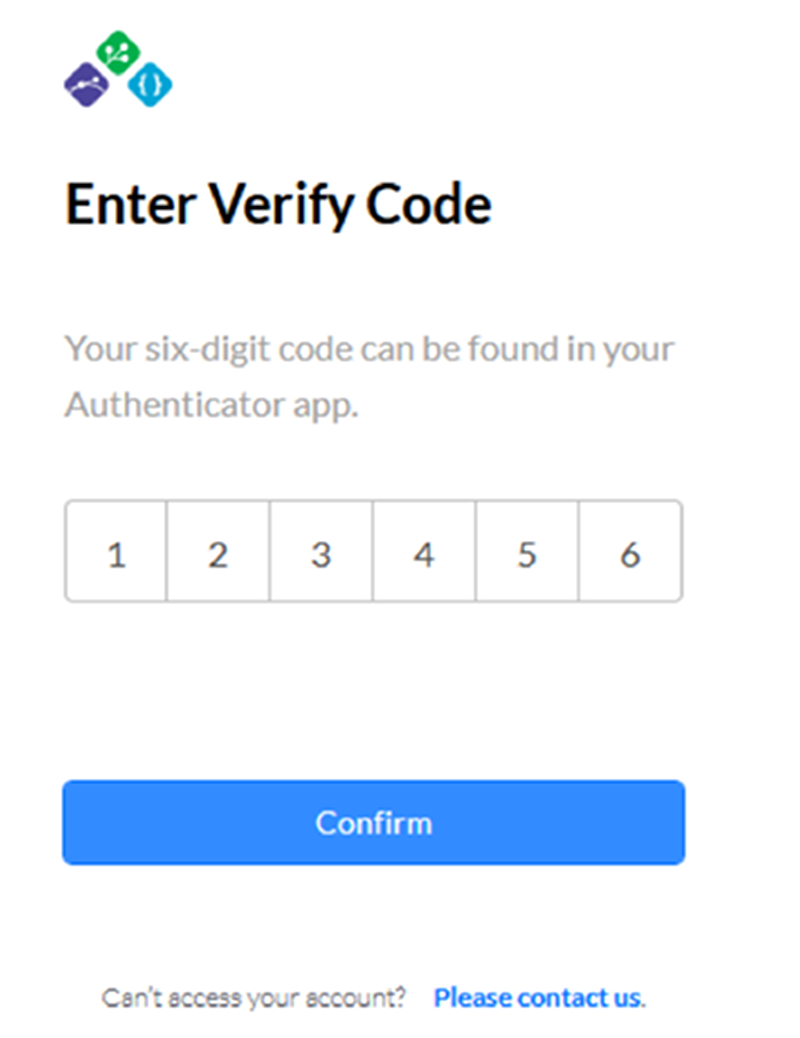Click the third verification digit box
This screenshot has height=1038, width=800.
(x=321, y=551)
